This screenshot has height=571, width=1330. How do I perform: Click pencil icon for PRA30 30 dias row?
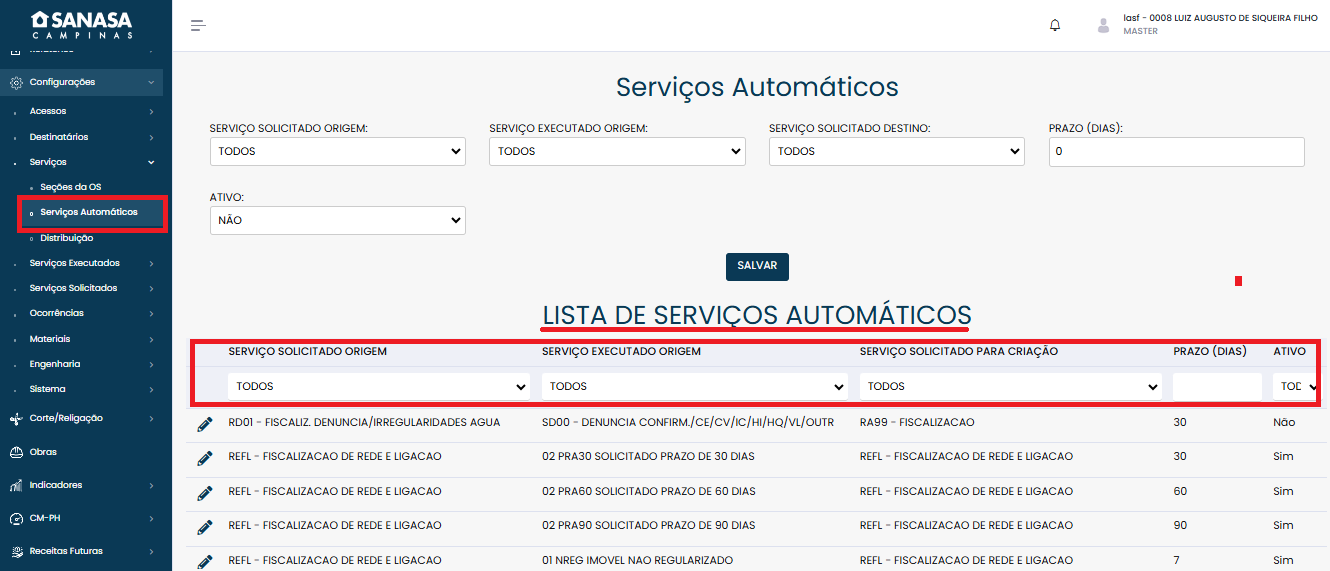coord(205,458)
